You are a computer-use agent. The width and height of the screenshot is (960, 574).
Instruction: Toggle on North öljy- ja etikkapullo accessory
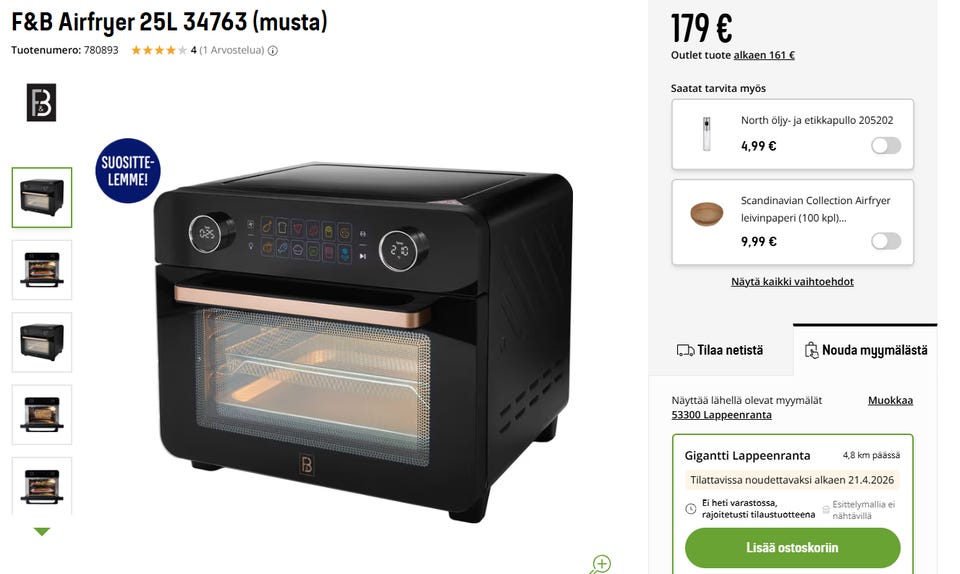(x=886, y=146)
